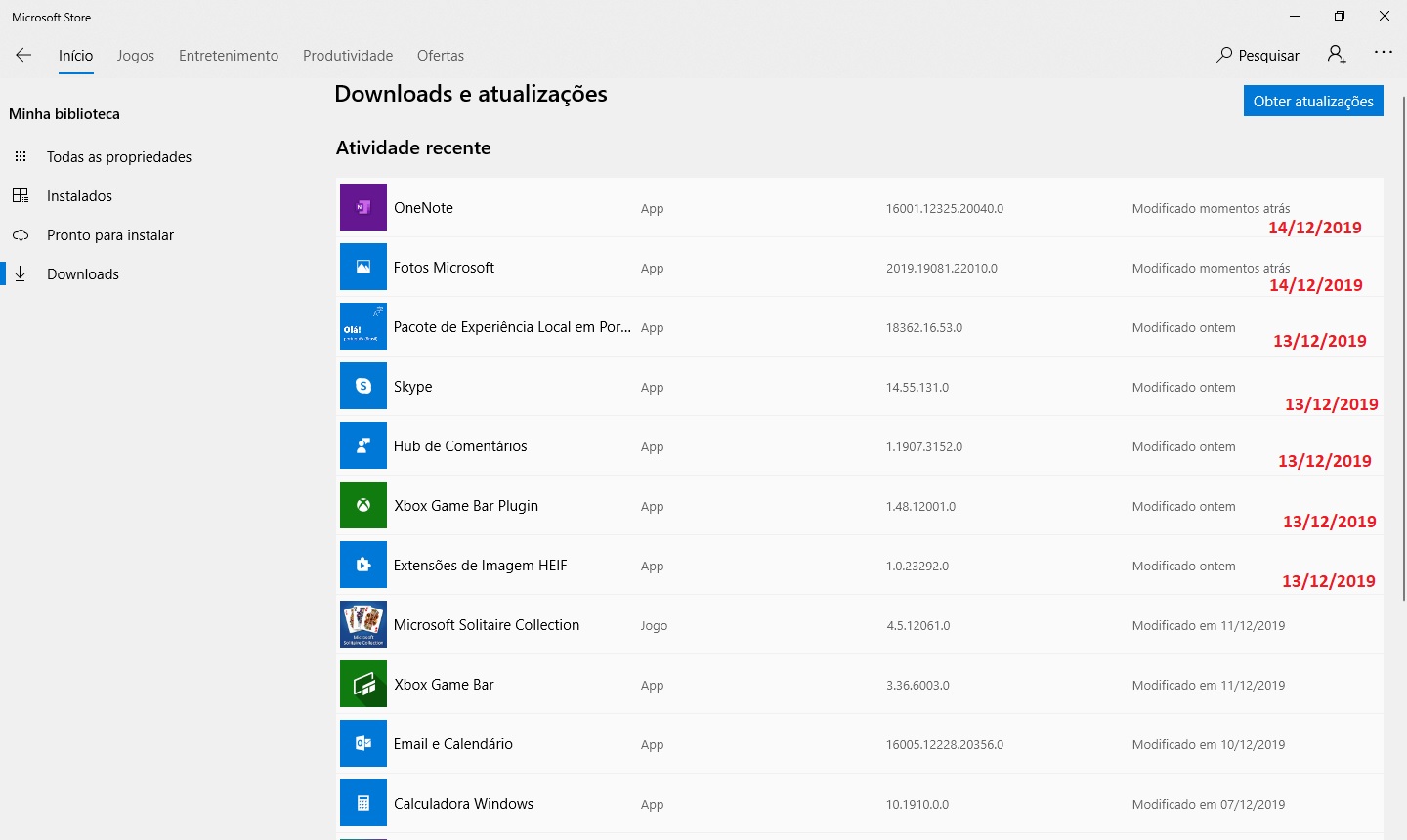Click version 18362.16.53.0 text
The height and width of the screenshot is (840, 1407).
coord(923,328)
